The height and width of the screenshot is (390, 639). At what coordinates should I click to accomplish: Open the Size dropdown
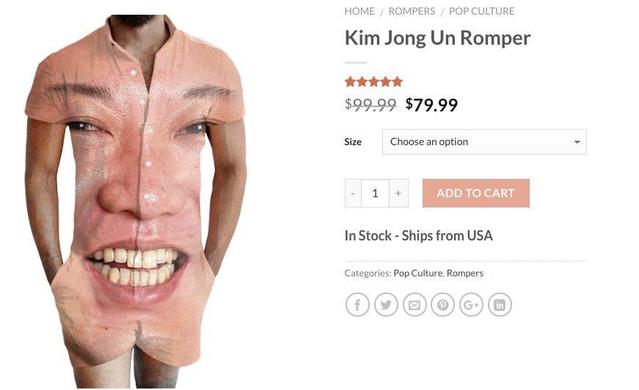point(484,142)
